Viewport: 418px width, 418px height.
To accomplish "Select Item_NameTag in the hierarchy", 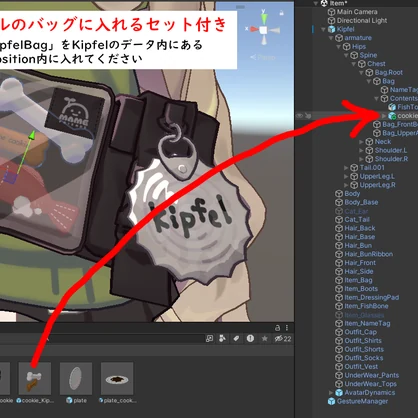I will click(x=367, y=323).
